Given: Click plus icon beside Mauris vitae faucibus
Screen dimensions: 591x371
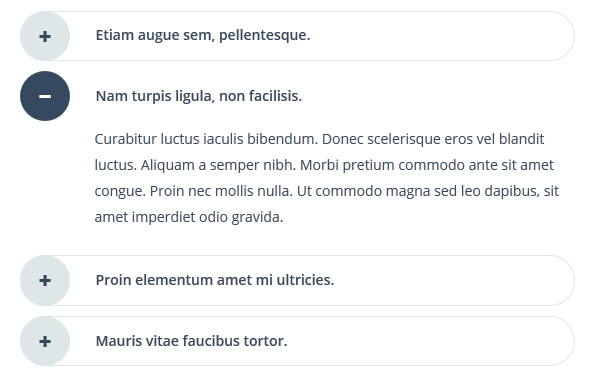Looking at the screenshot, I should coord(45,341).
